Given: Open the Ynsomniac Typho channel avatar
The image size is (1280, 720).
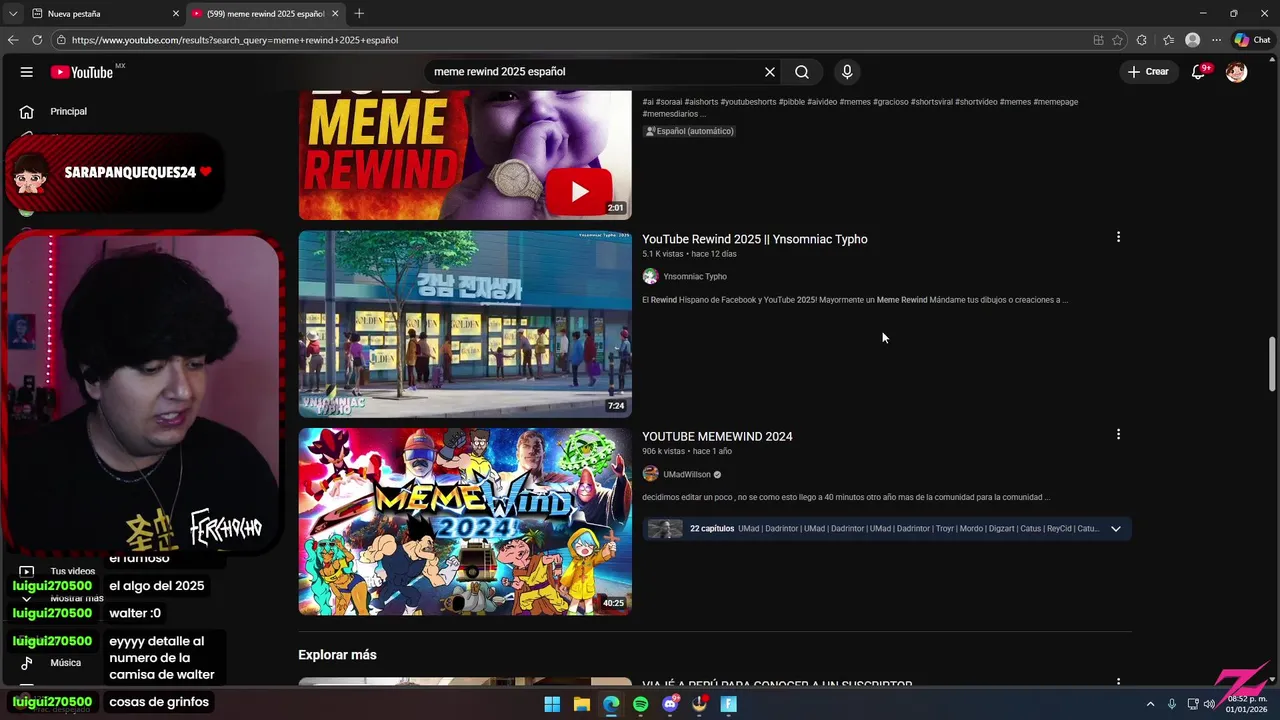Looking at the screenshot, I should [x=650, y=276].
